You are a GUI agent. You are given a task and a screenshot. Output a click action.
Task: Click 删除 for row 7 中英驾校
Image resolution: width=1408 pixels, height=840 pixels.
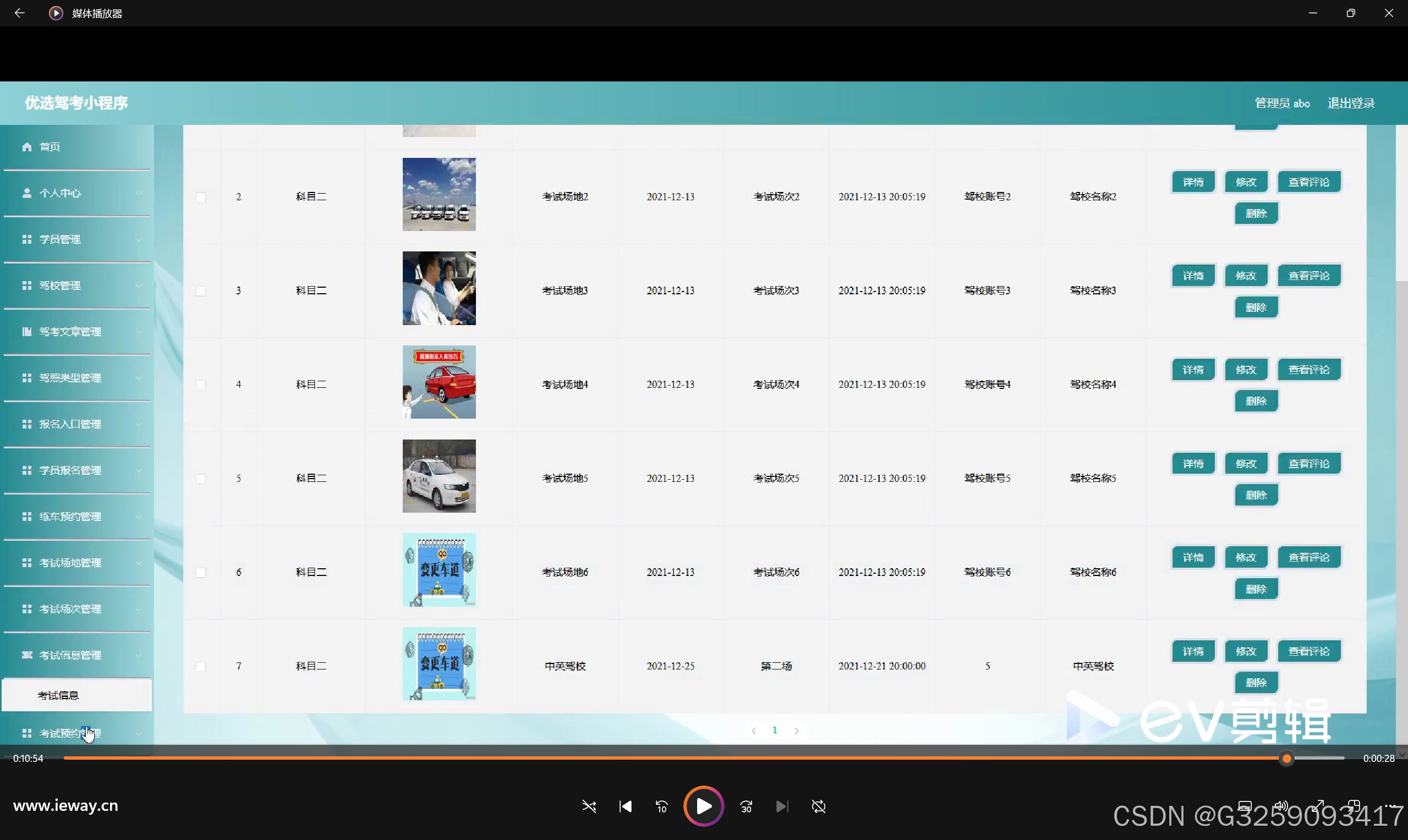1256,683
